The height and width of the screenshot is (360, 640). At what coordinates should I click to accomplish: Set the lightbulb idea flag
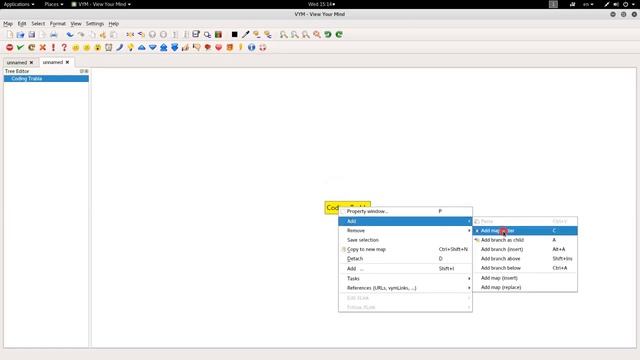[x=130, y=47]
